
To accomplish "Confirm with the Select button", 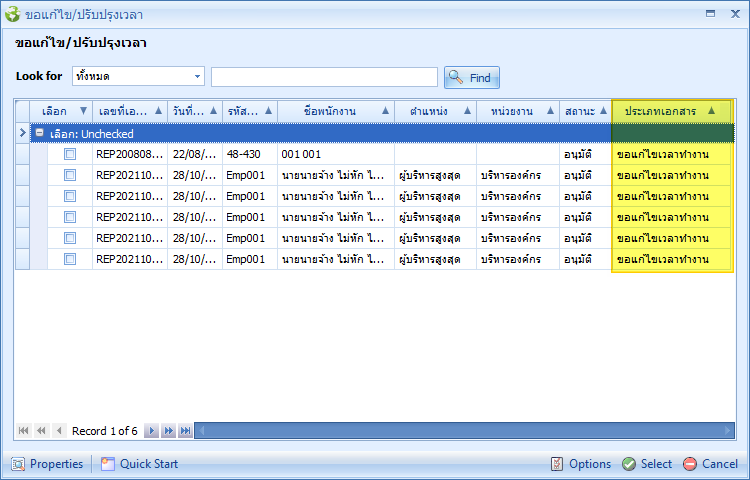I will [x=647, y=464].
